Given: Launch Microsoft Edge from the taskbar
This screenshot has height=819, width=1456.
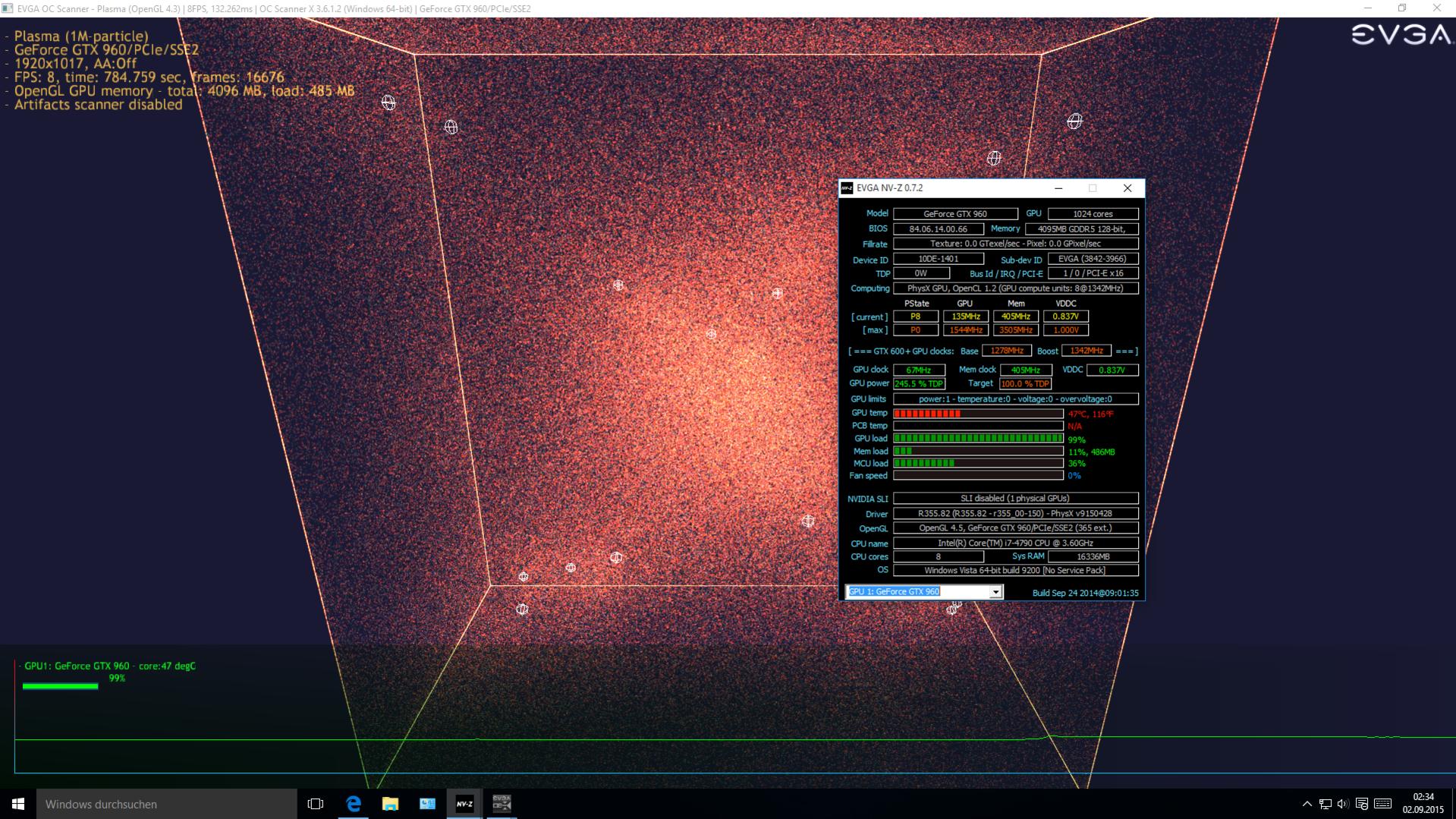Looking at the screenshot, I should [x=353, y=804].
